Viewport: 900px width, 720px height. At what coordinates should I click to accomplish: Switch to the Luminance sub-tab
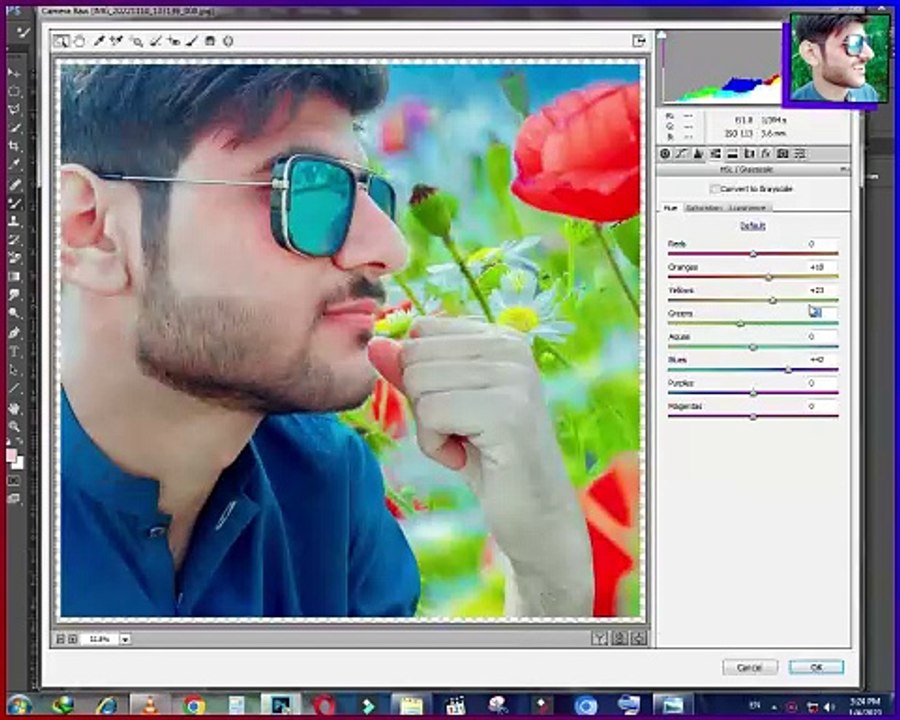pos(748,208)
